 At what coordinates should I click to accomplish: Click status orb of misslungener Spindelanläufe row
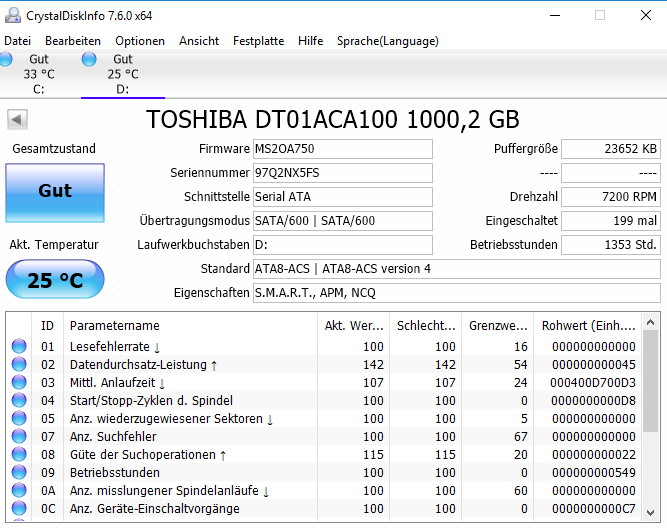[x=19, y=490]
